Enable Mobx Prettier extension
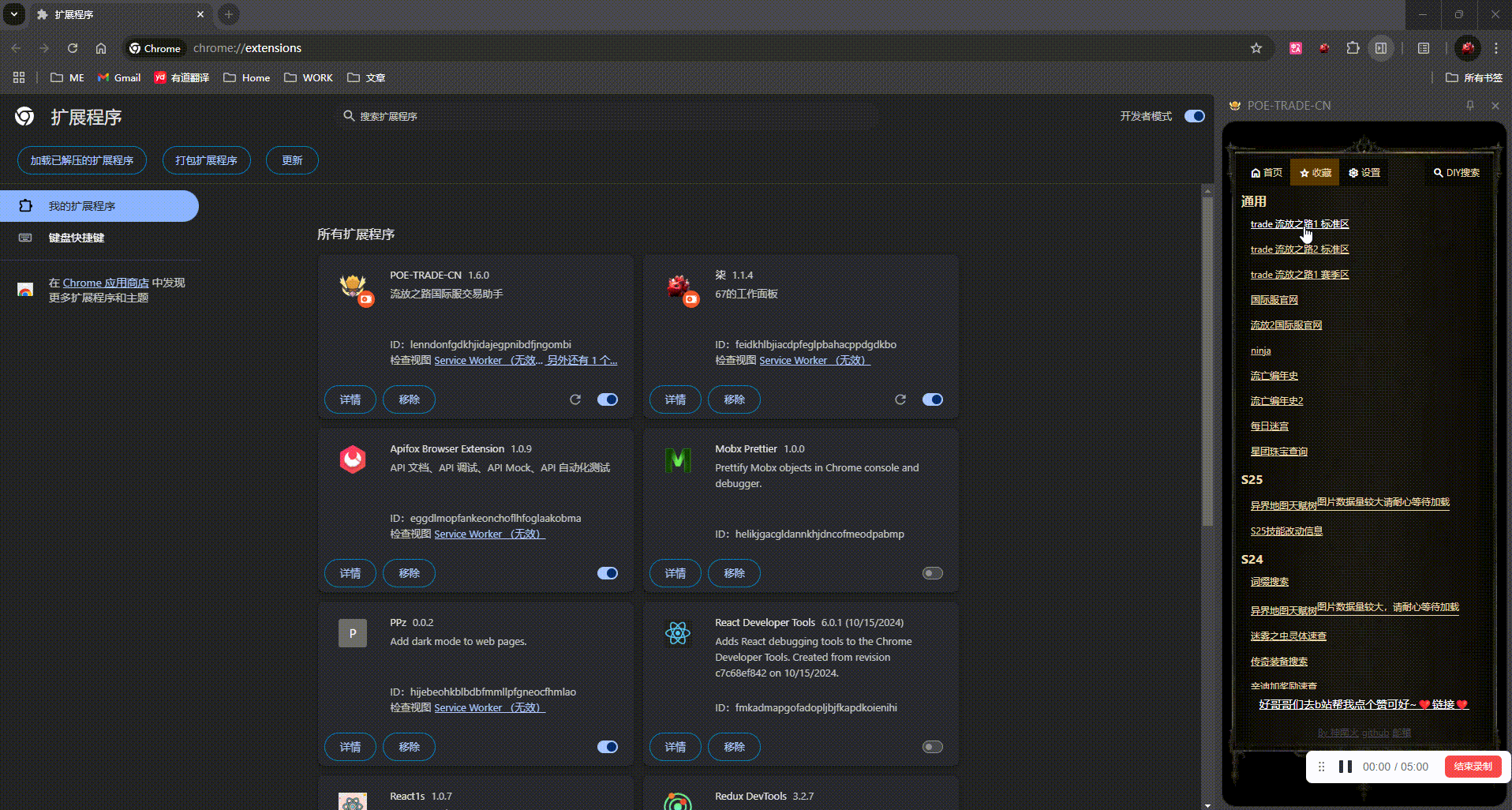Screen dimensions: 1512x810 tap(933, 573)
